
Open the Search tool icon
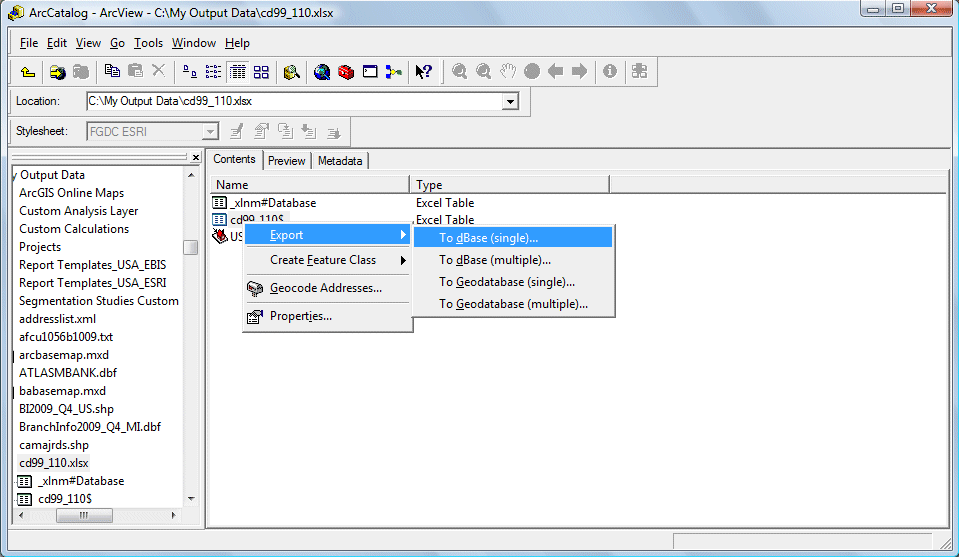click(292, 72)
